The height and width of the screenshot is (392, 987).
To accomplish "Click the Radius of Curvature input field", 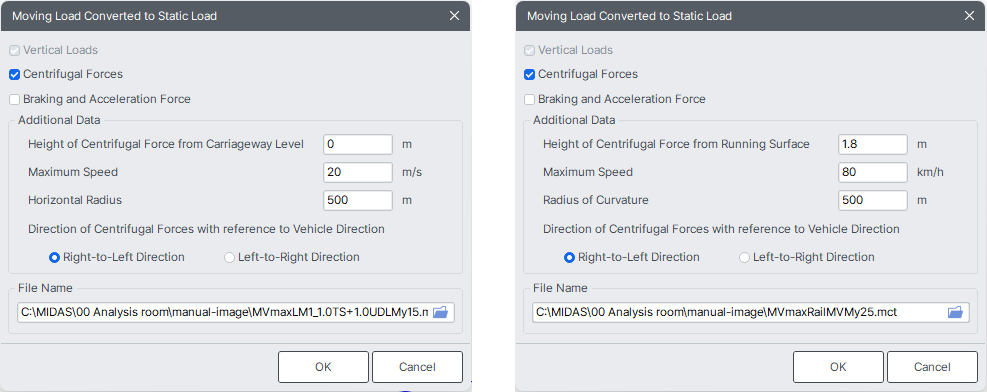I will click(x=873, y=201).
